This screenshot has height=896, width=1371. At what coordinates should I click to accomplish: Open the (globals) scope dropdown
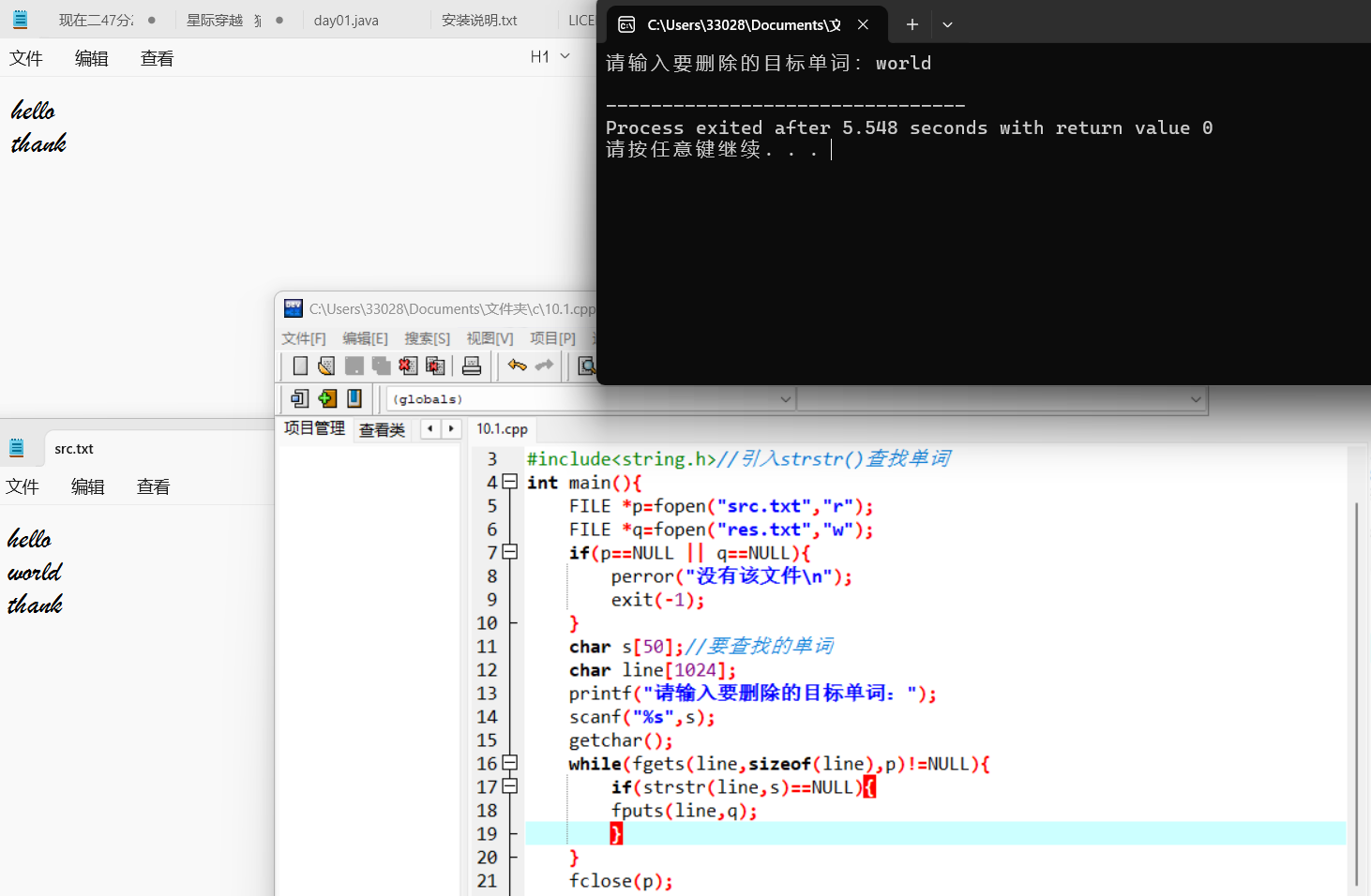(591, 399)
